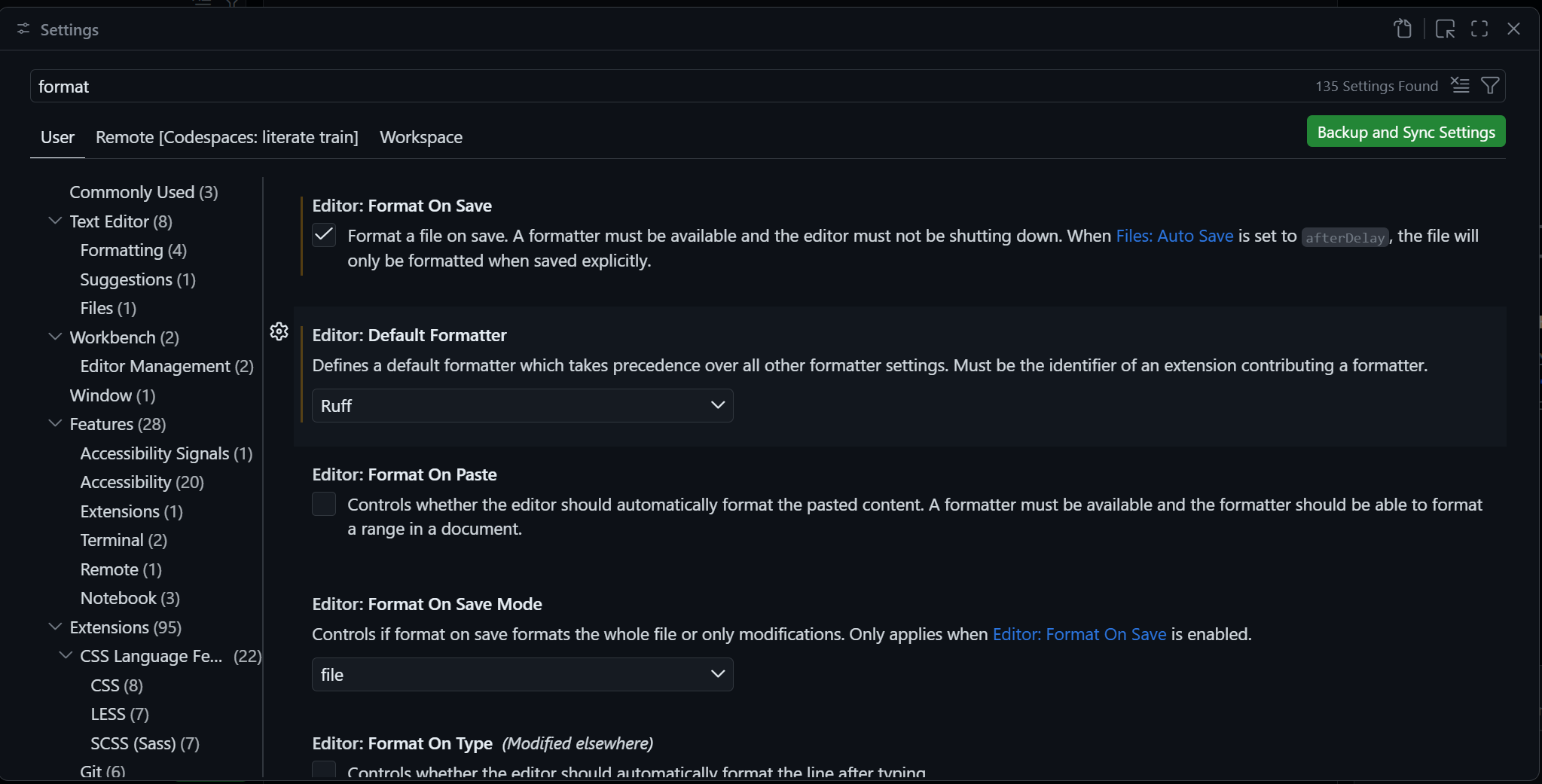Select Accessibility Signals (1) category

(166, 453)
